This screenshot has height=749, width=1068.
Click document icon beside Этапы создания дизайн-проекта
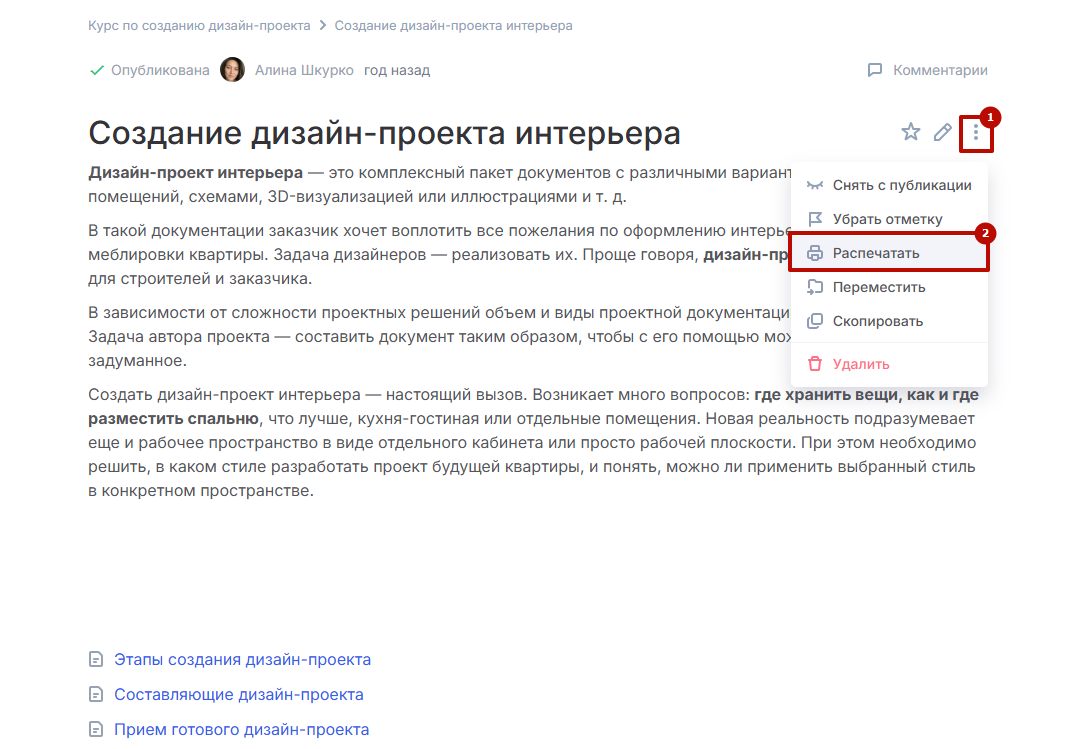[96, 659]
